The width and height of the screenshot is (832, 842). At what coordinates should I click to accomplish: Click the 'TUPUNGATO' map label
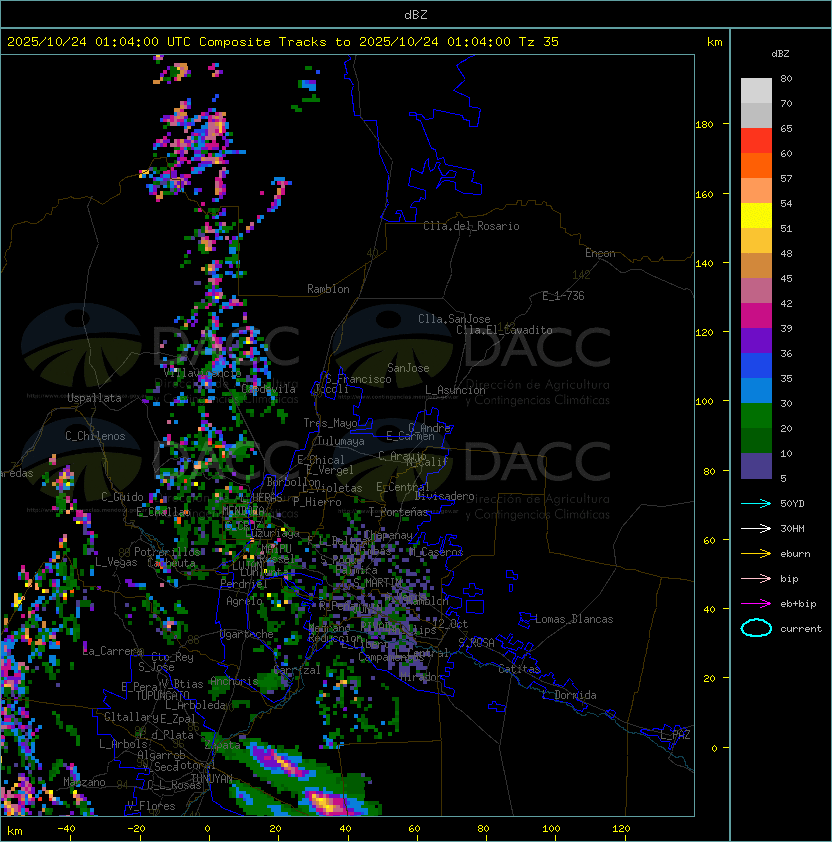[x=162, y=695]
